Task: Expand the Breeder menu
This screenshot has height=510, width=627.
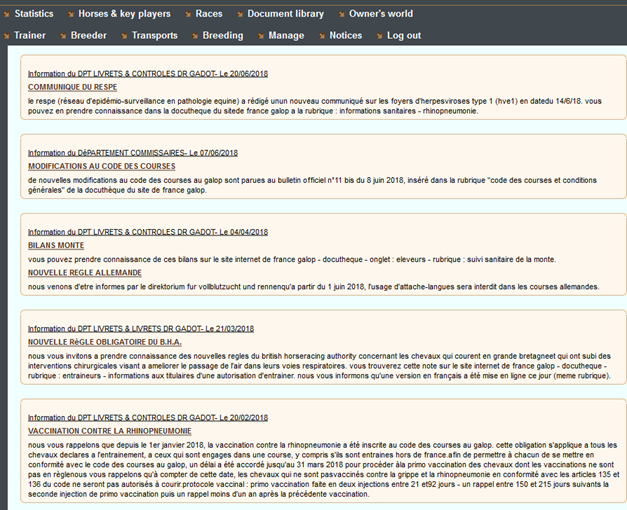Action: (x=88, y=36)
